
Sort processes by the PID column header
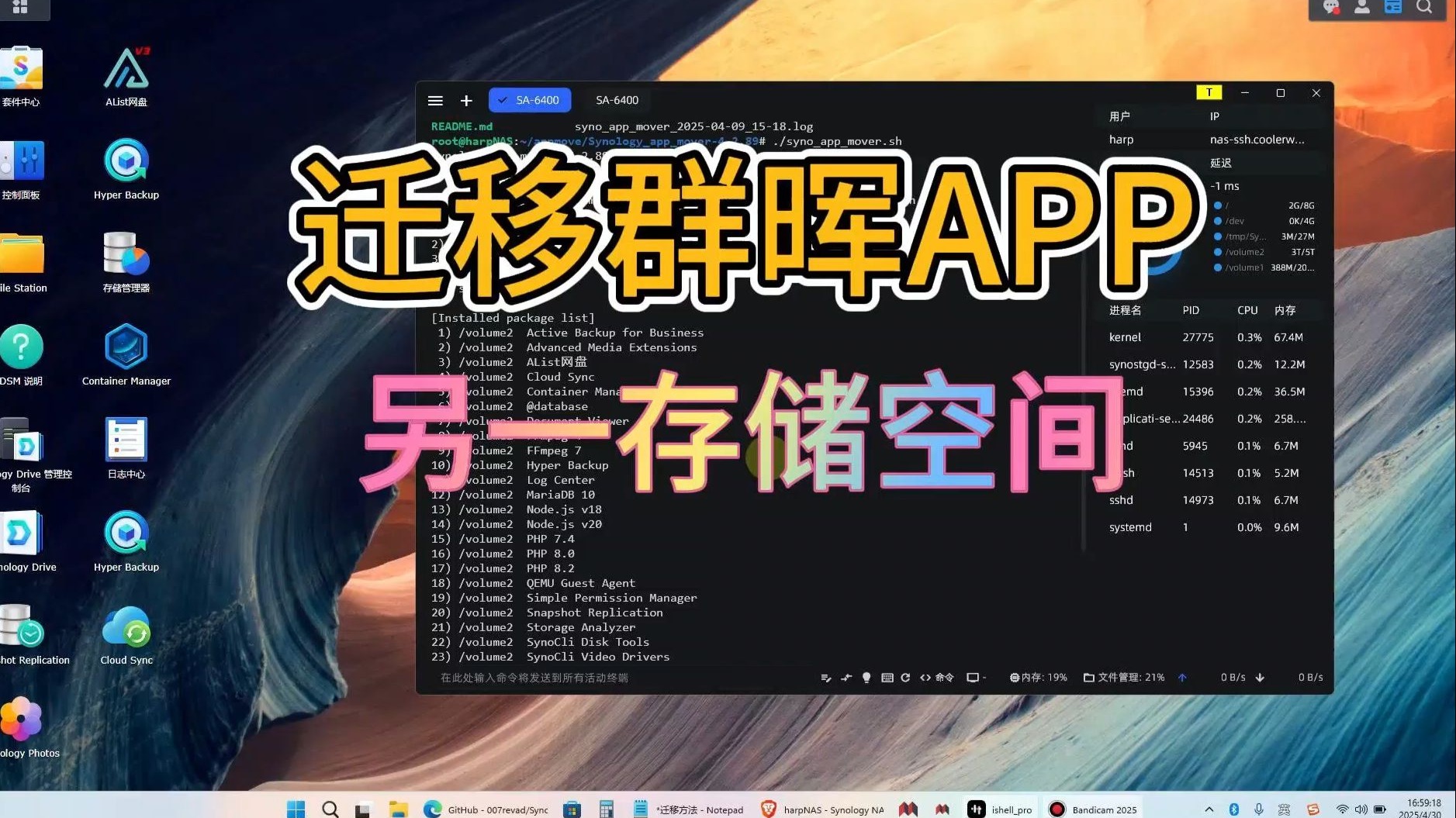[1191, 310]
